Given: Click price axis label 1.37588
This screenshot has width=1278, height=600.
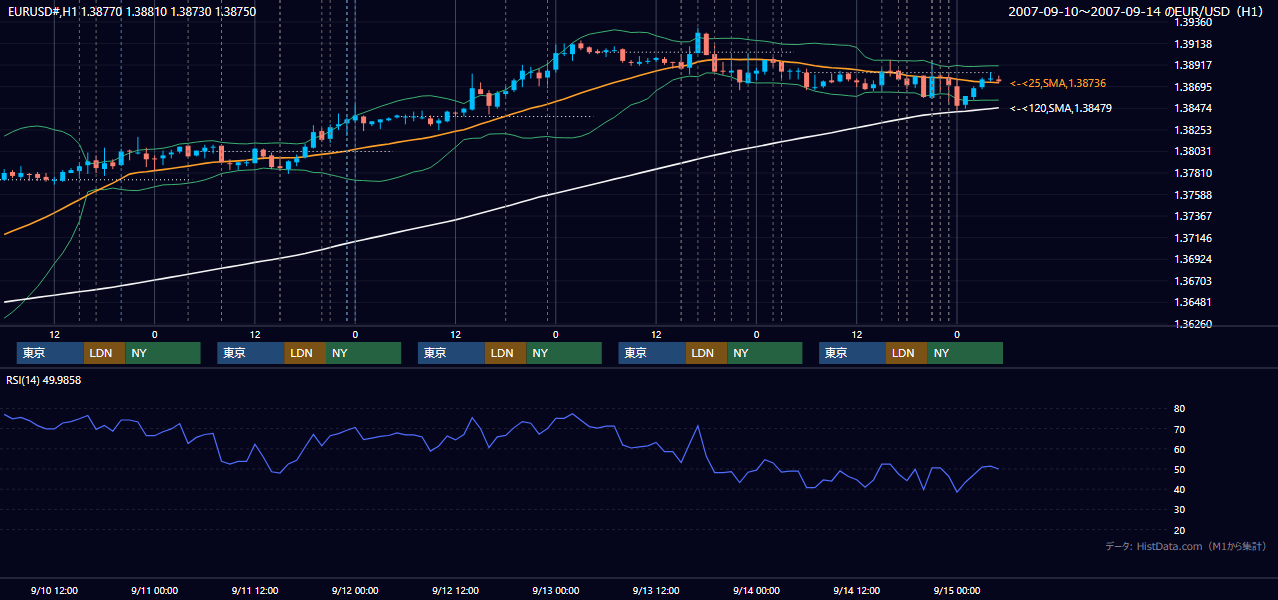Looking at the screenshot, I should point(1193,195).
